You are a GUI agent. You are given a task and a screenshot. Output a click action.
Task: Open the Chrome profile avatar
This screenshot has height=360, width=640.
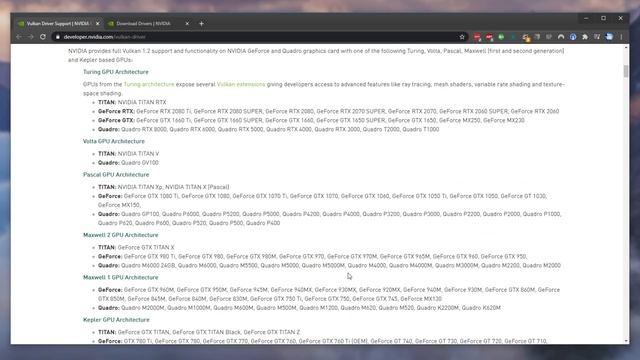[x=609, y=37]
